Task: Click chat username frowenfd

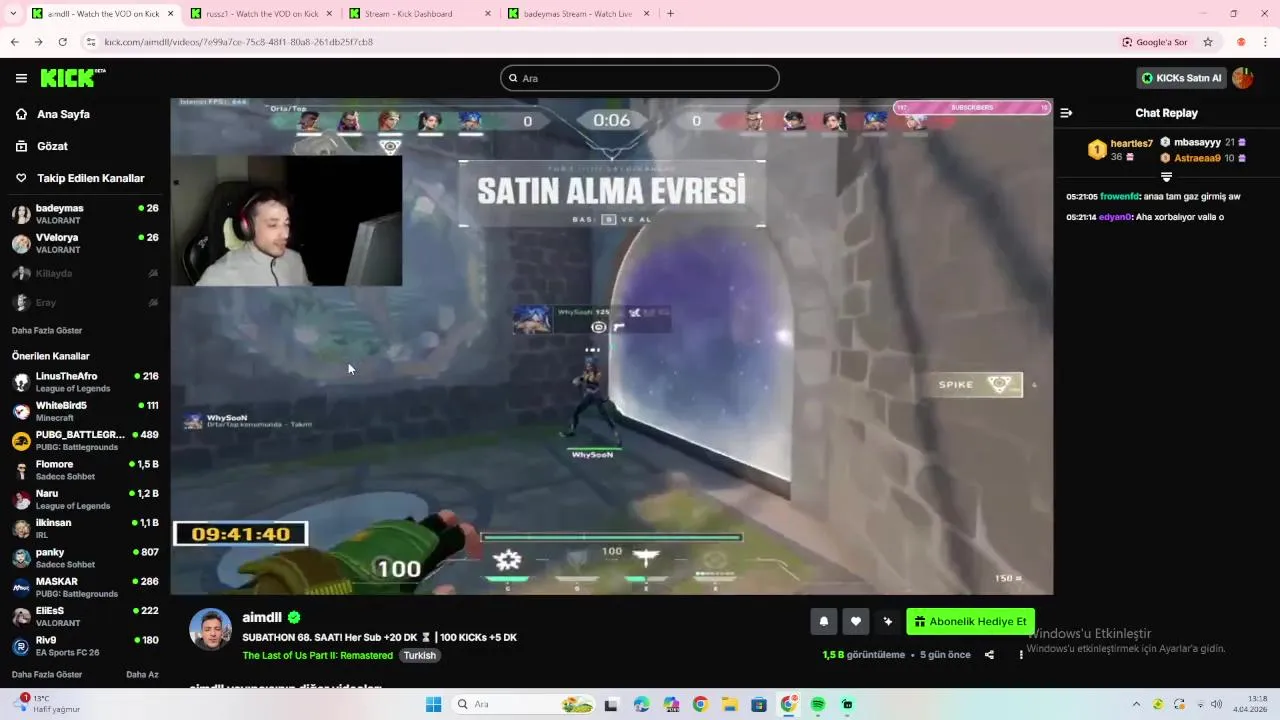Action: coord(1120,197)
